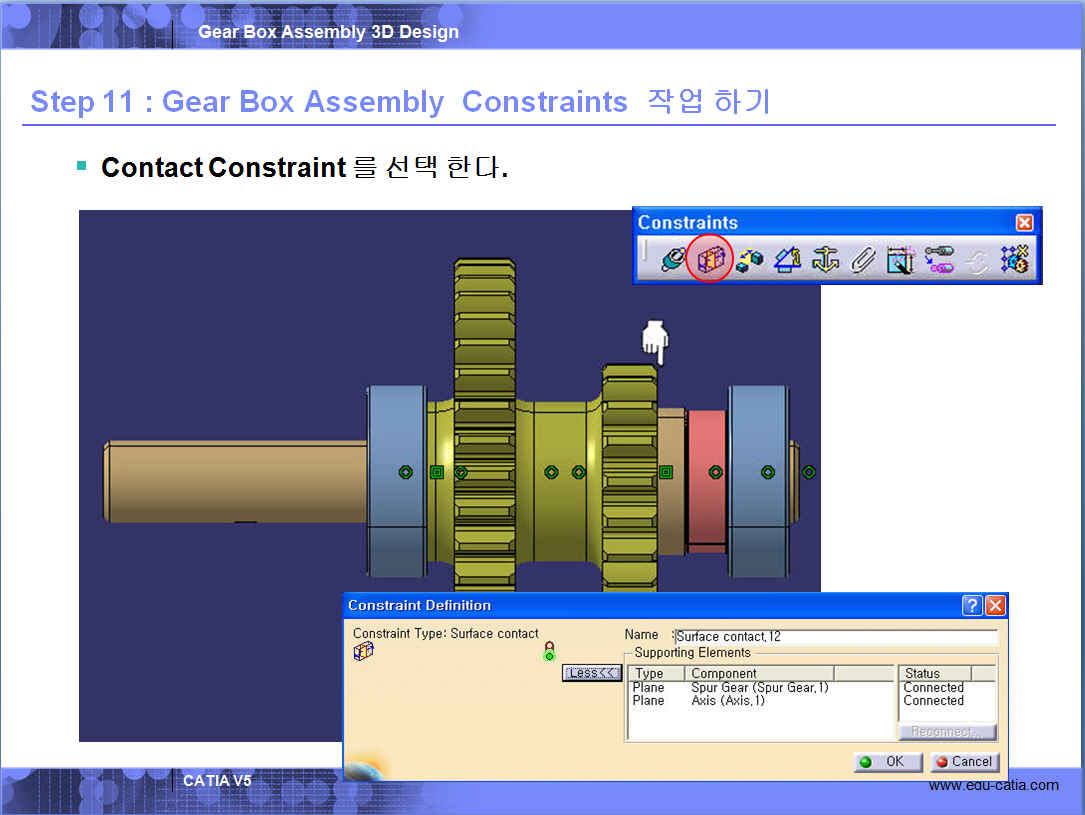Click the Reuse Pattern icon
The height and width of the screenshot is (815, 1085).
[1014, 260]
